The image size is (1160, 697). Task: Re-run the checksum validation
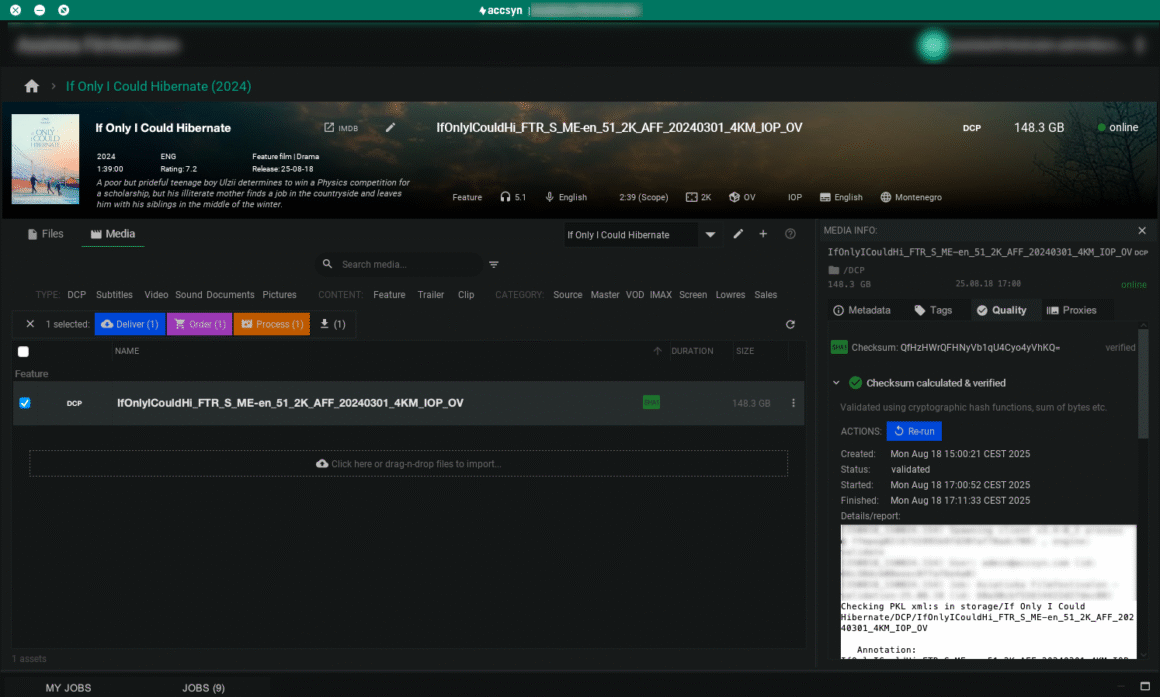[914, 431]
